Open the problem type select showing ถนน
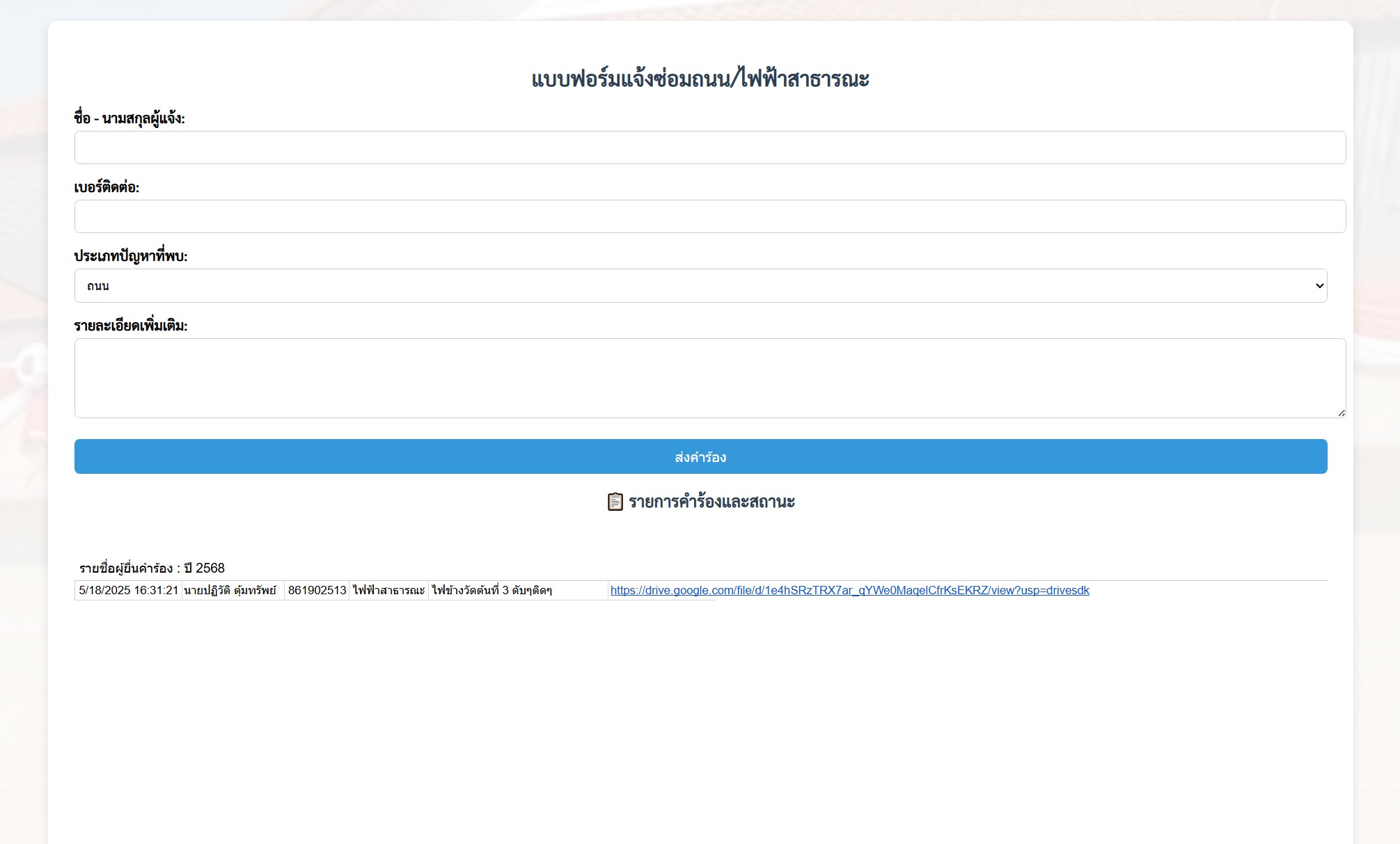The width and height of the screenshot is (1400, 844). point(696,286)
